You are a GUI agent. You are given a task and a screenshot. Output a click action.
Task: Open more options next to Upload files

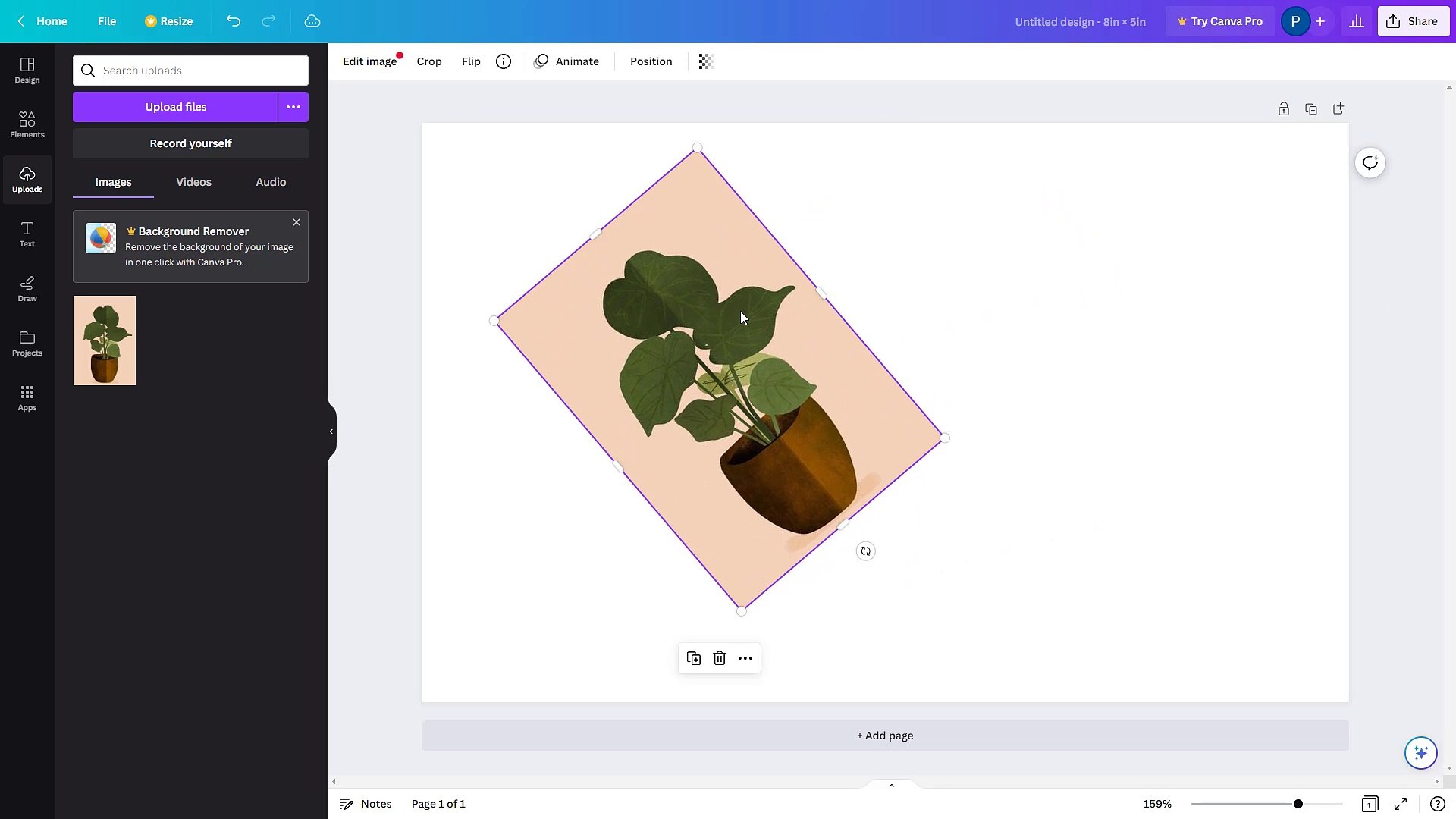click(x=293, y=106)
